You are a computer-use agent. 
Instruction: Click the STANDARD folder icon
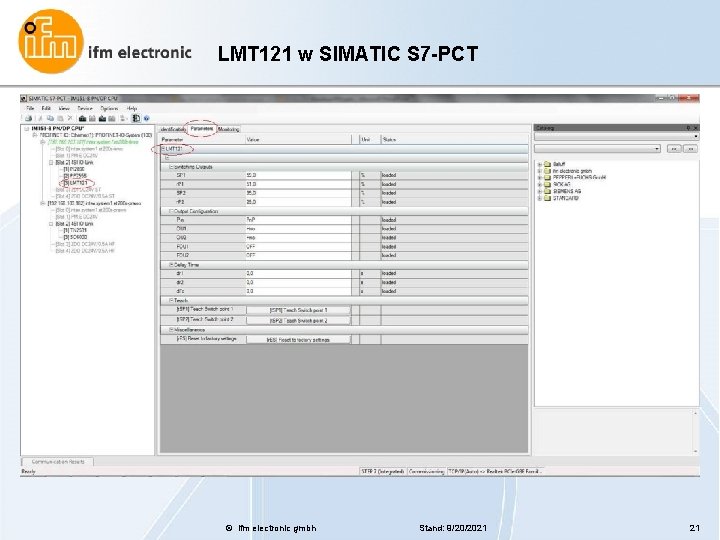tap(547, 198)
